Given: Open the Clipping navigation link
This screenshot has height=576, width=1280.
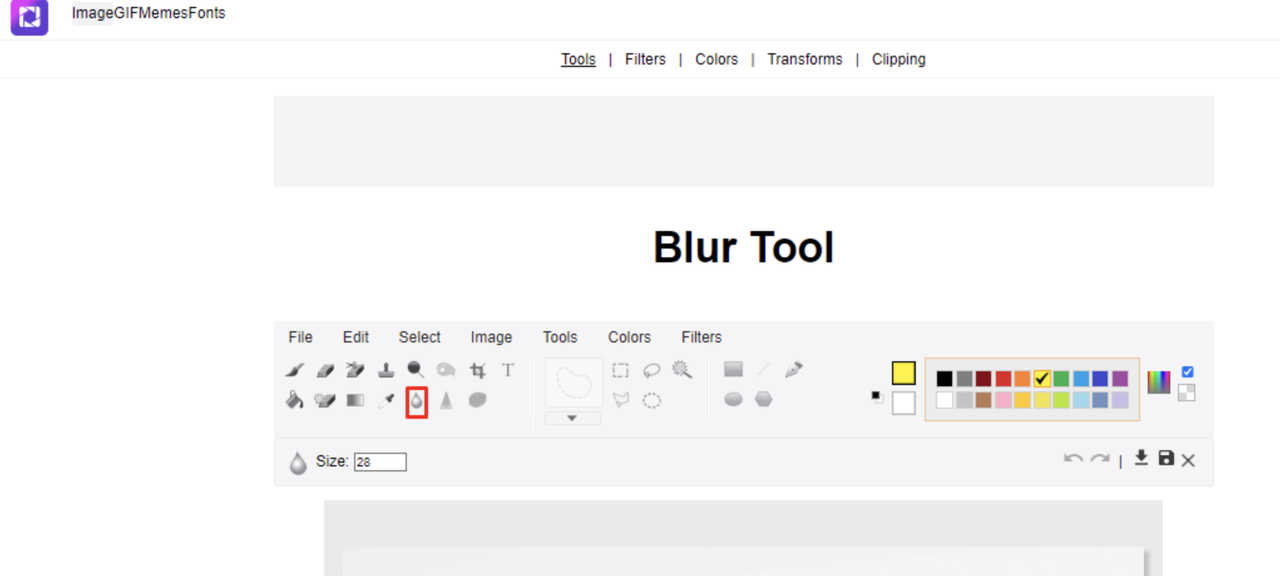Looking at the screenshot, I should (898, 59).
